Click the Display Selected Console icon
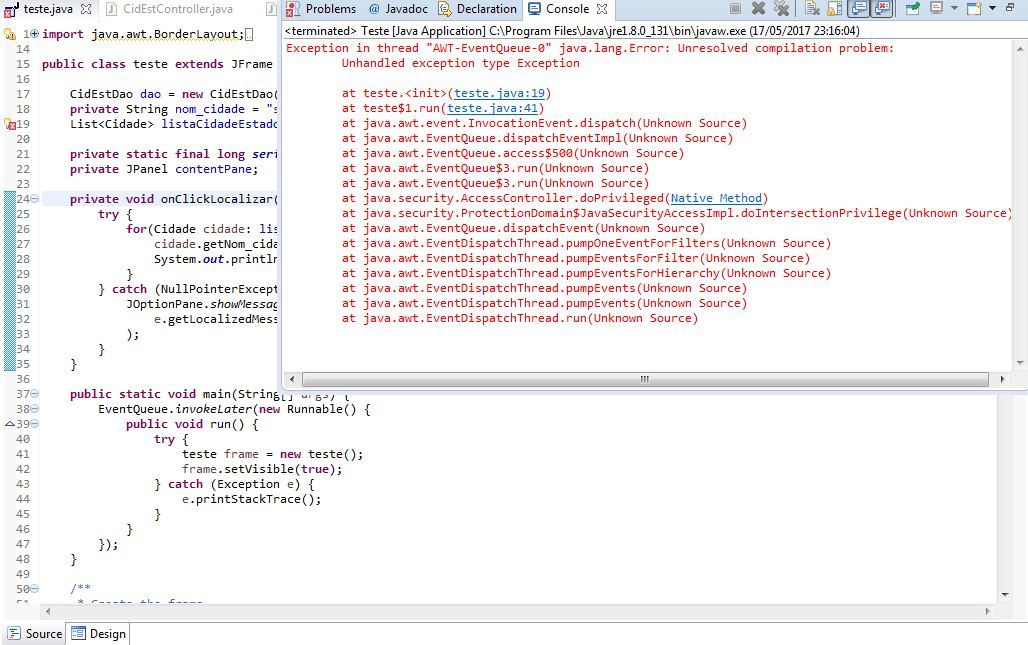Screen dimensions: 1028x645 (x=936, y=9)
